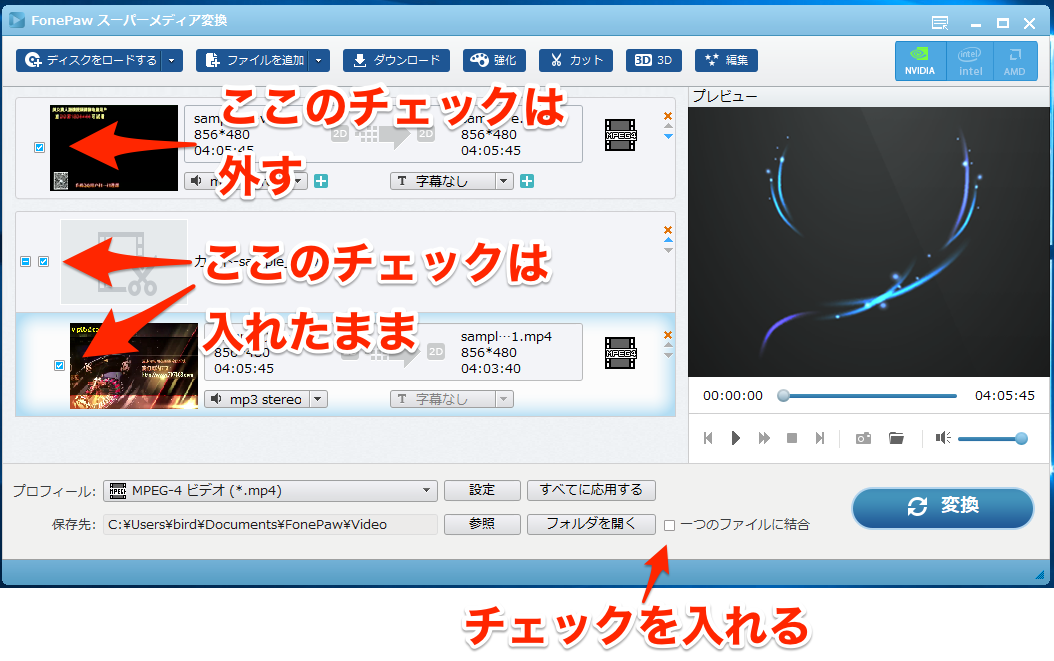Click the cut clip's thumbnail
Image resolution: width=1054 pixels, height=661 pixels.
pyautogui.click(x=134, y=366)
